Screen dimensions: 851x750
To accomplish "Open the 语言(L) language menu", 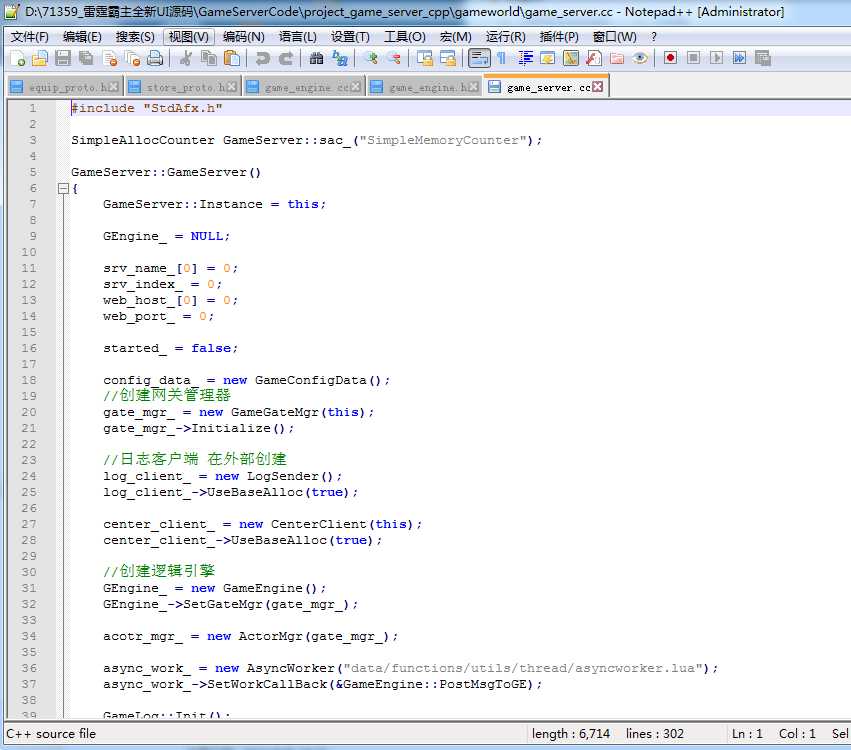I will coord(298,37).
